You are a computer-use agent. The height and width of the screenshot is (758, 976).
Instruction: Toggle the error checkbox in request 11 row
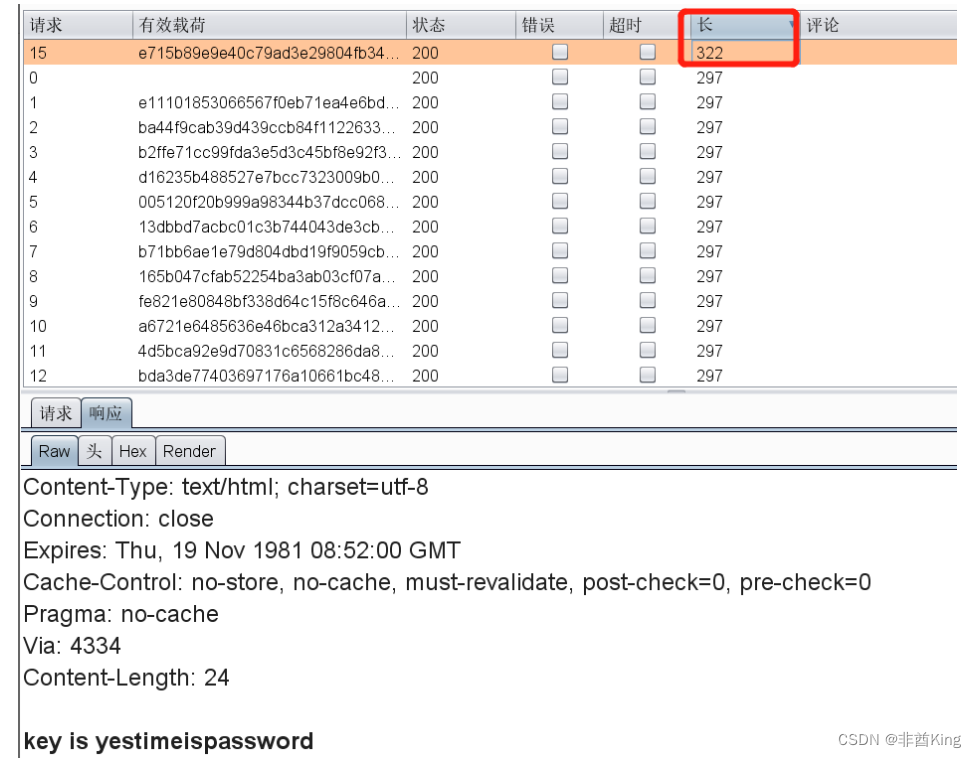click(560, 350)
